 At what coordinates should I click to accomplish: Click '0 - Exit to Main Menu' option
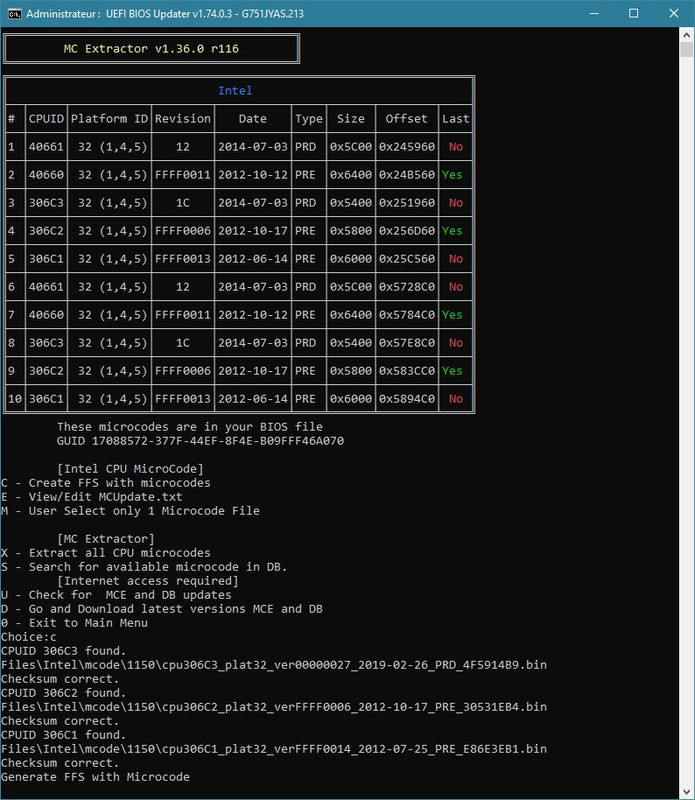tap(75, 623)
